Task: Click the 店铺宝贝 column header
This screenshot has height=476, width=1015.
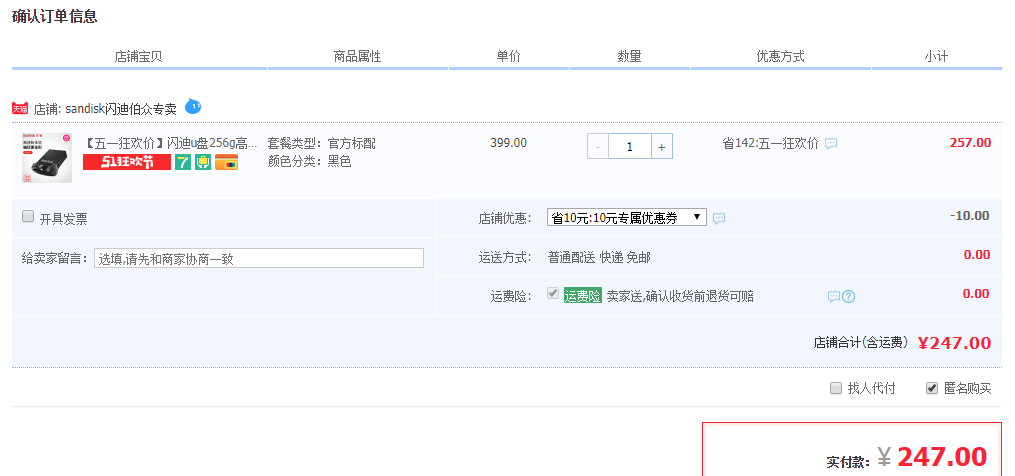Action: [x=138, y=56]
